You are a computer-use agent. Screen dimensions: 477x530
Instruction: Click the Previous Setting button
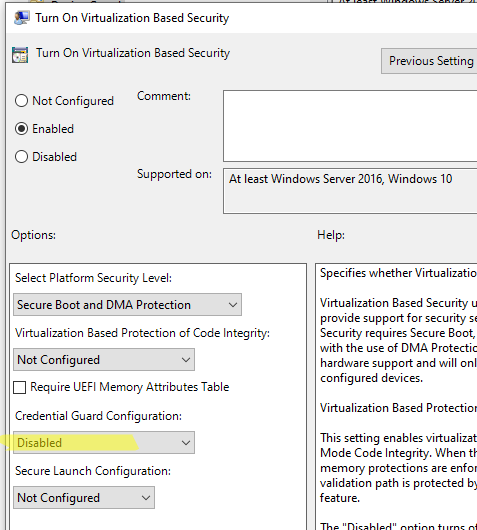coord(429,61)
